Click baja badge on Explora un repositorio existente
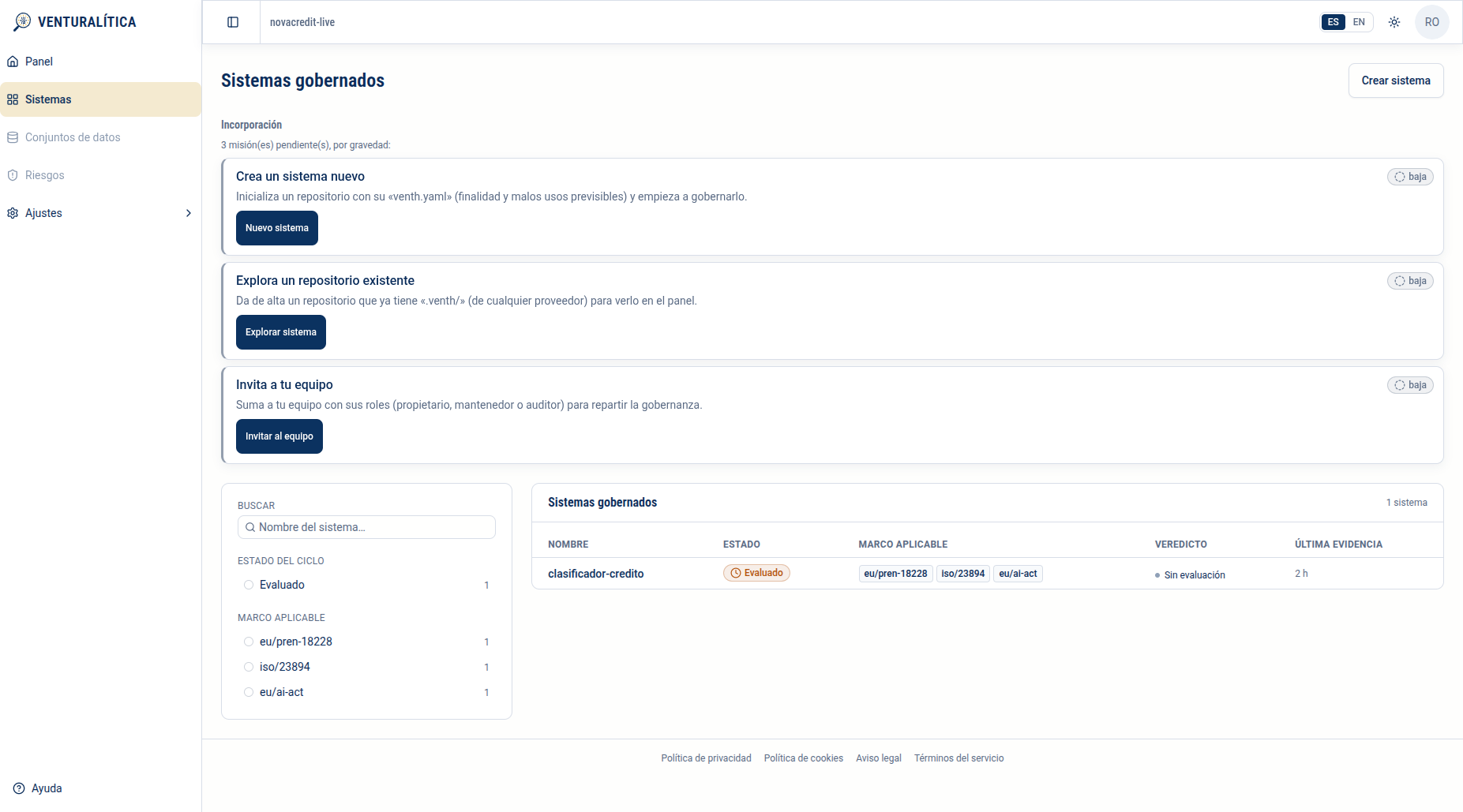 pos(1410,281)
